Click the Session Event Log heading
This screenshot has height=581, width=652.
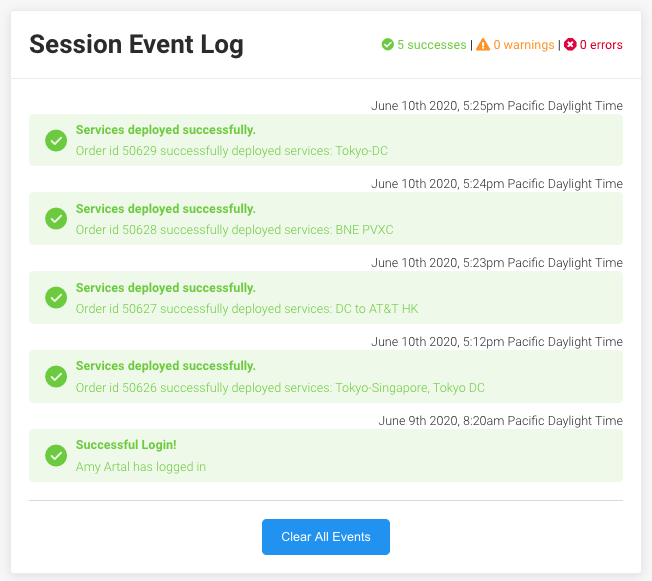tap(136, 45)
